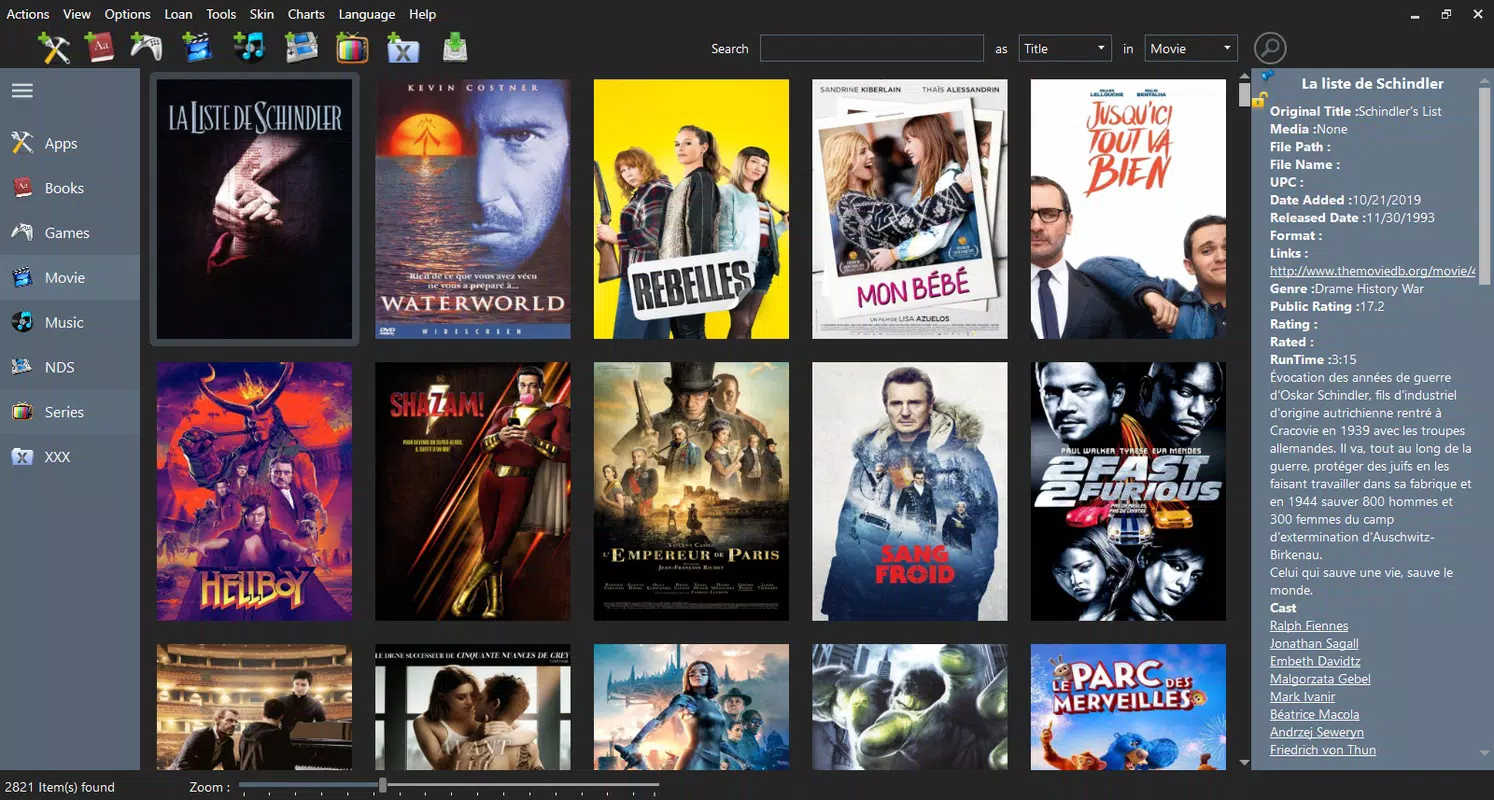Open the View menu
1494x800 pixels.
point(77,14)
